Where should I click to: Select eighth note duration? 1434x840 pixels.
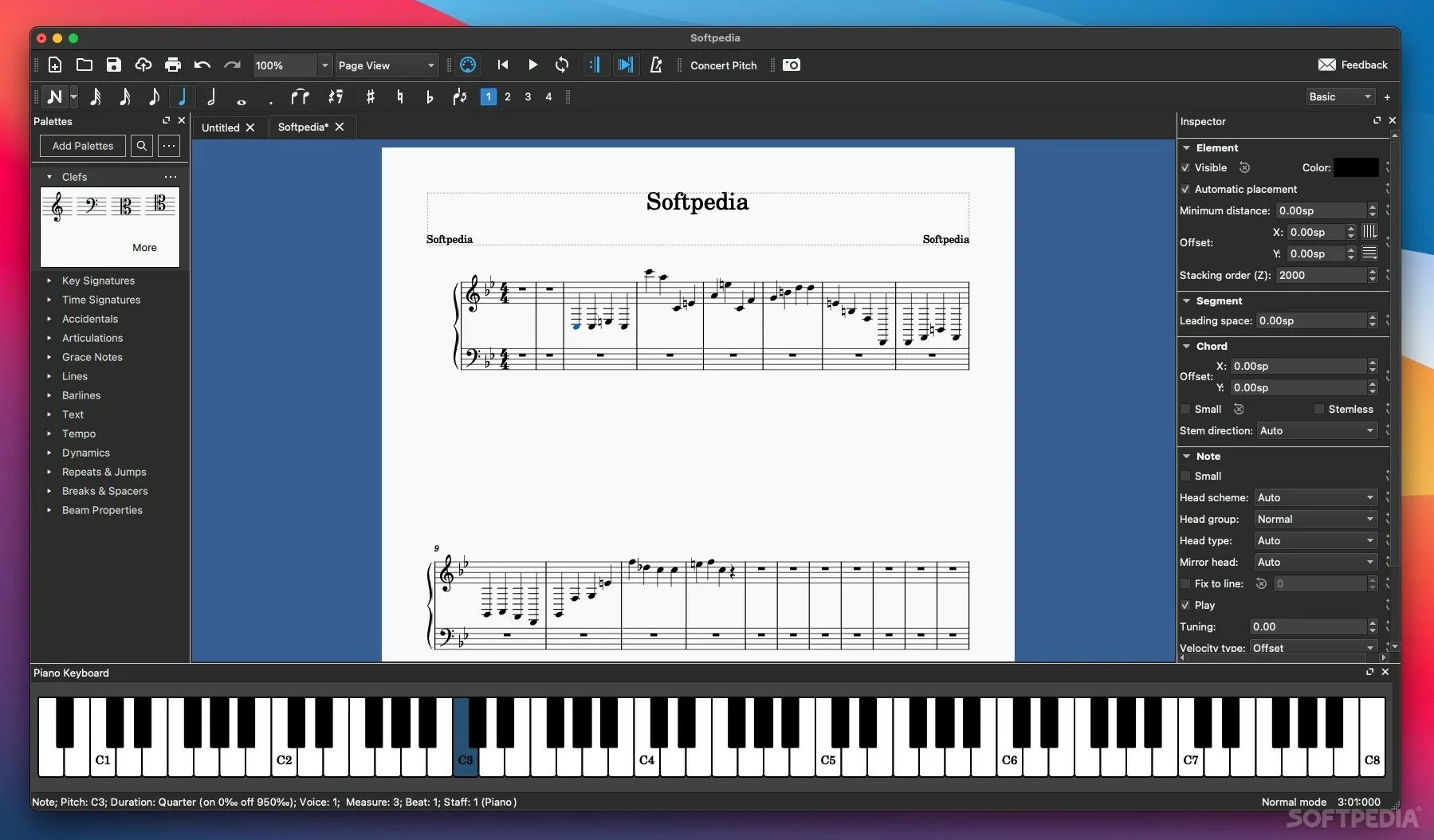pyautogui.click(x=154, y=97)
